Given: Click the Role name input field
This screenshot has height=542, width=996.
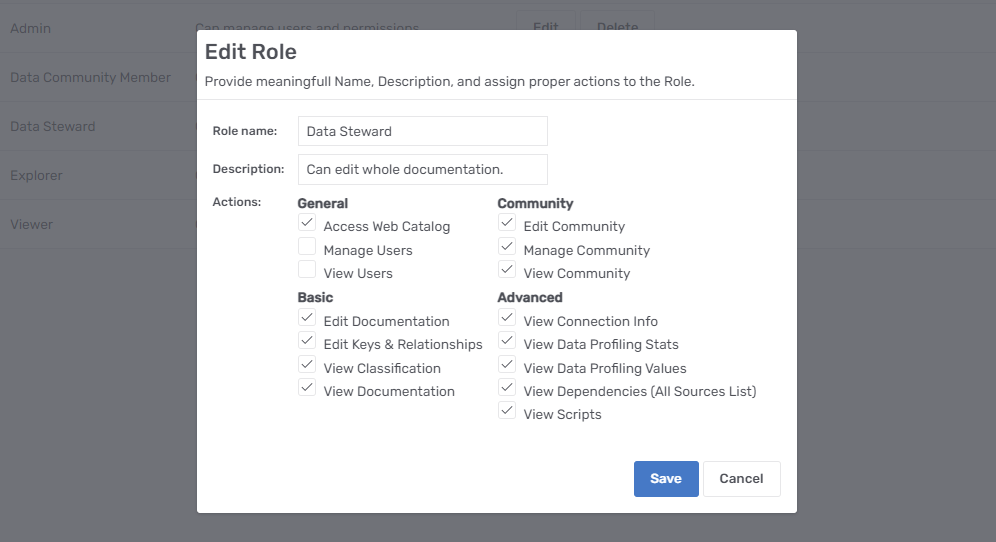Looking at the screenshot, I should pyautogui.click(x=422, y=131).
